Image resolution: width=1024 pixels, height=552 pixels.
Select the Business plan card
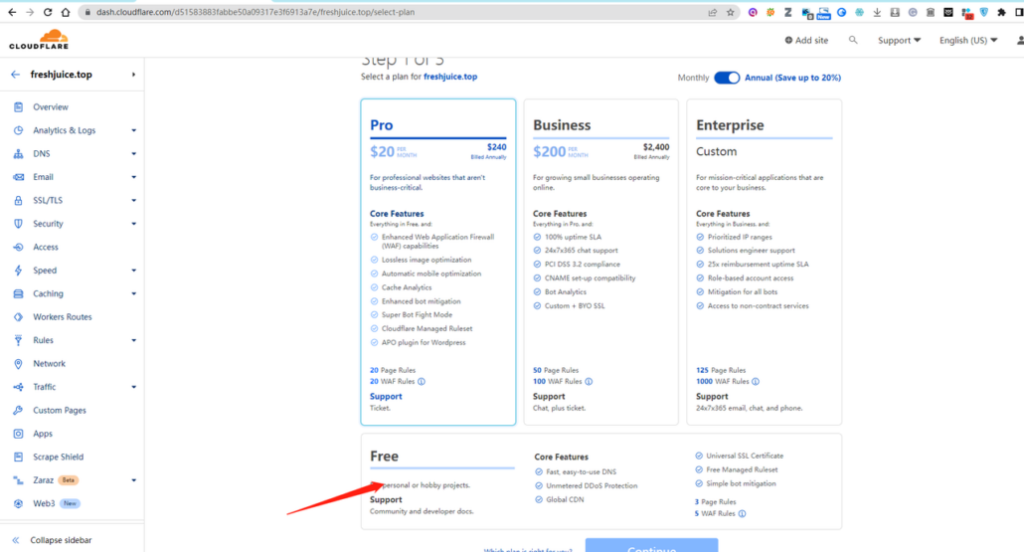[x=601, y=262]
